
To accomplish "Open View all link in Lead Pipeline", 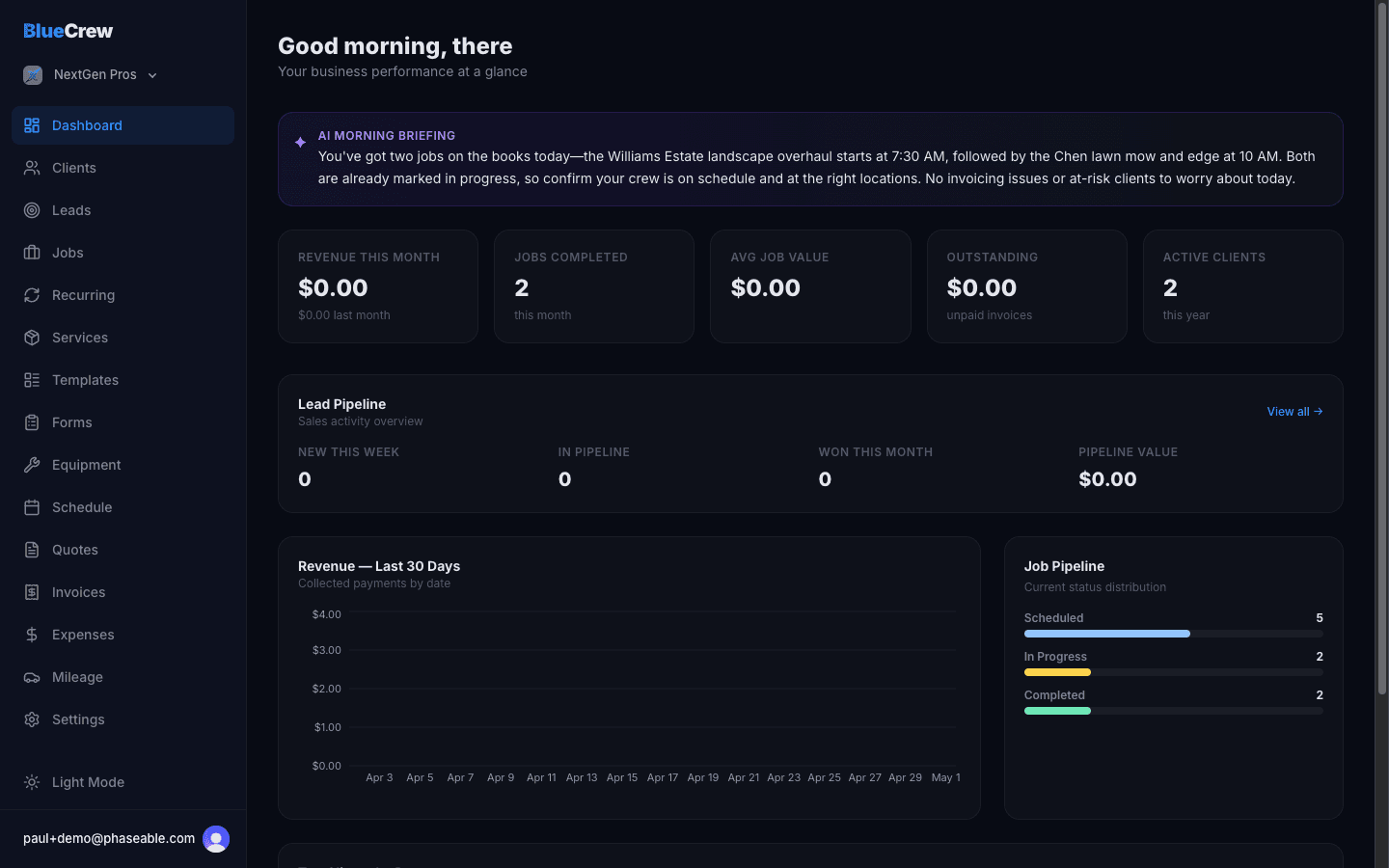I will click(1294, 412).
